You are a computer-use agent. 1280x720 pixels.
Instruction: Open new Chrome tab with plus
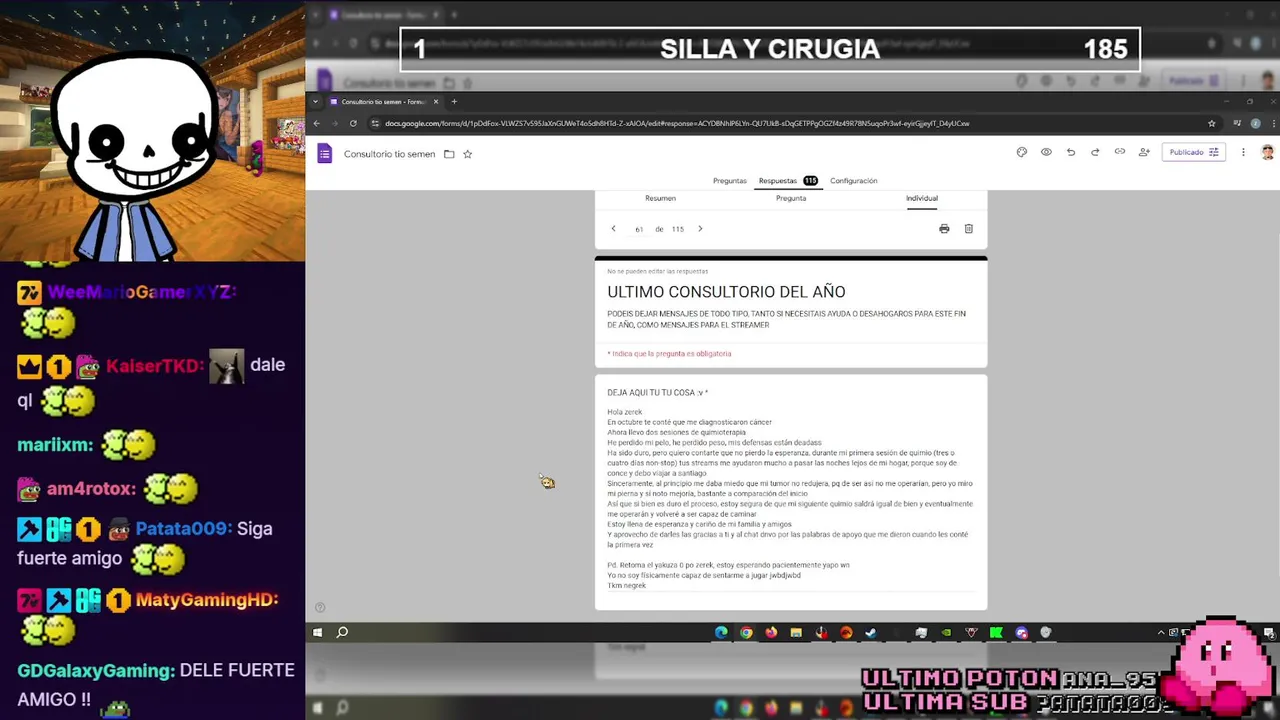pyautogui.click(x=454, y=101)
